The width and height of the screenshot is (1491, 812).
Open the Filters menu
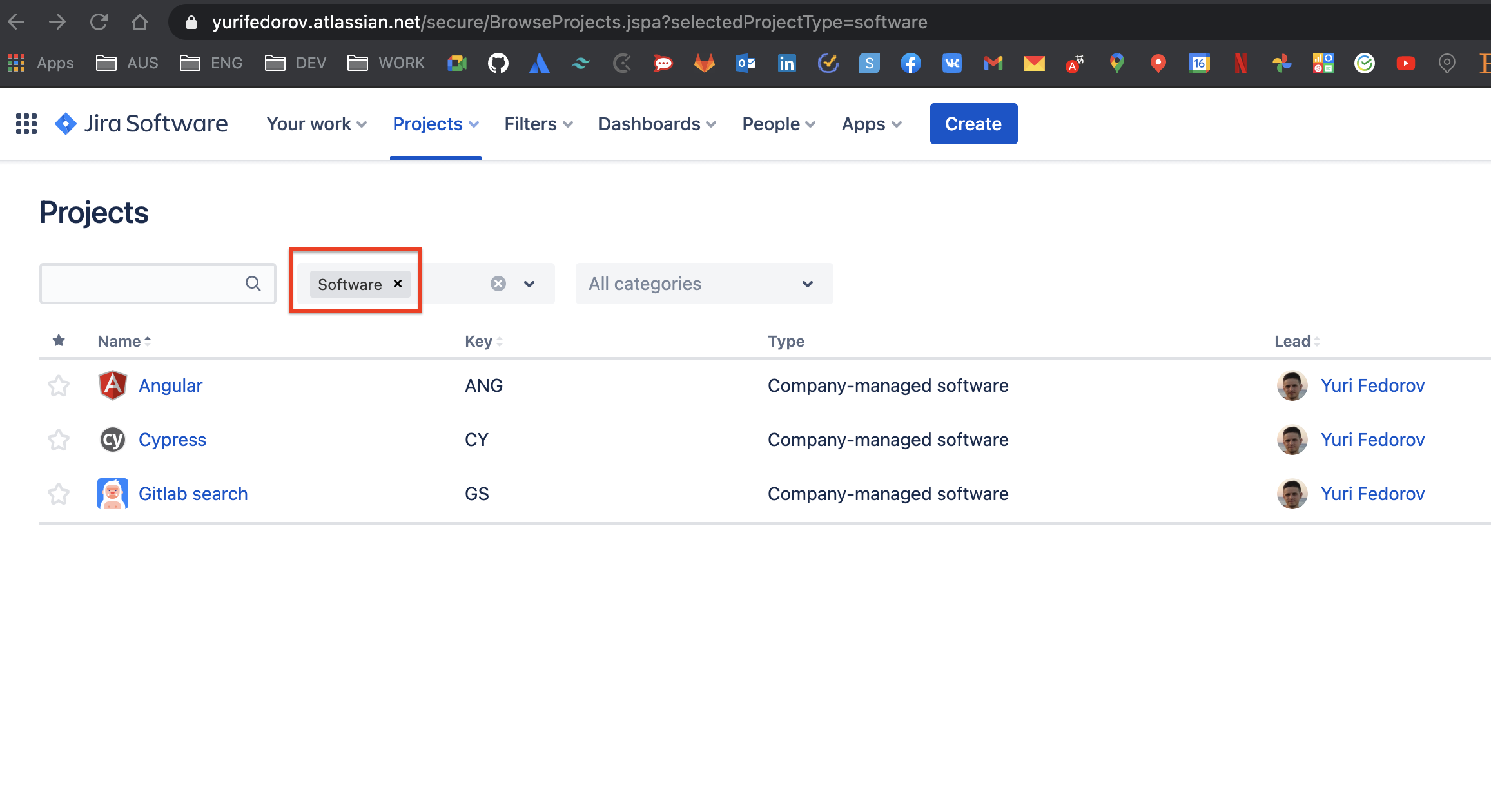tap(538, 124)
